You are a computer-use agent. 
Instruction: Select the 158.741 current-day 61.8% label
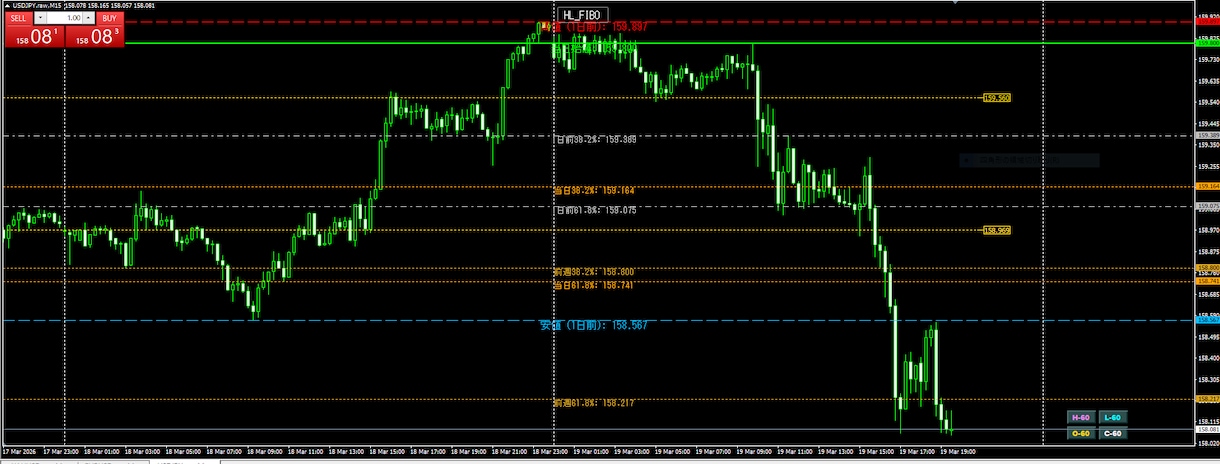pyautogui.click(x=595, y=286)
